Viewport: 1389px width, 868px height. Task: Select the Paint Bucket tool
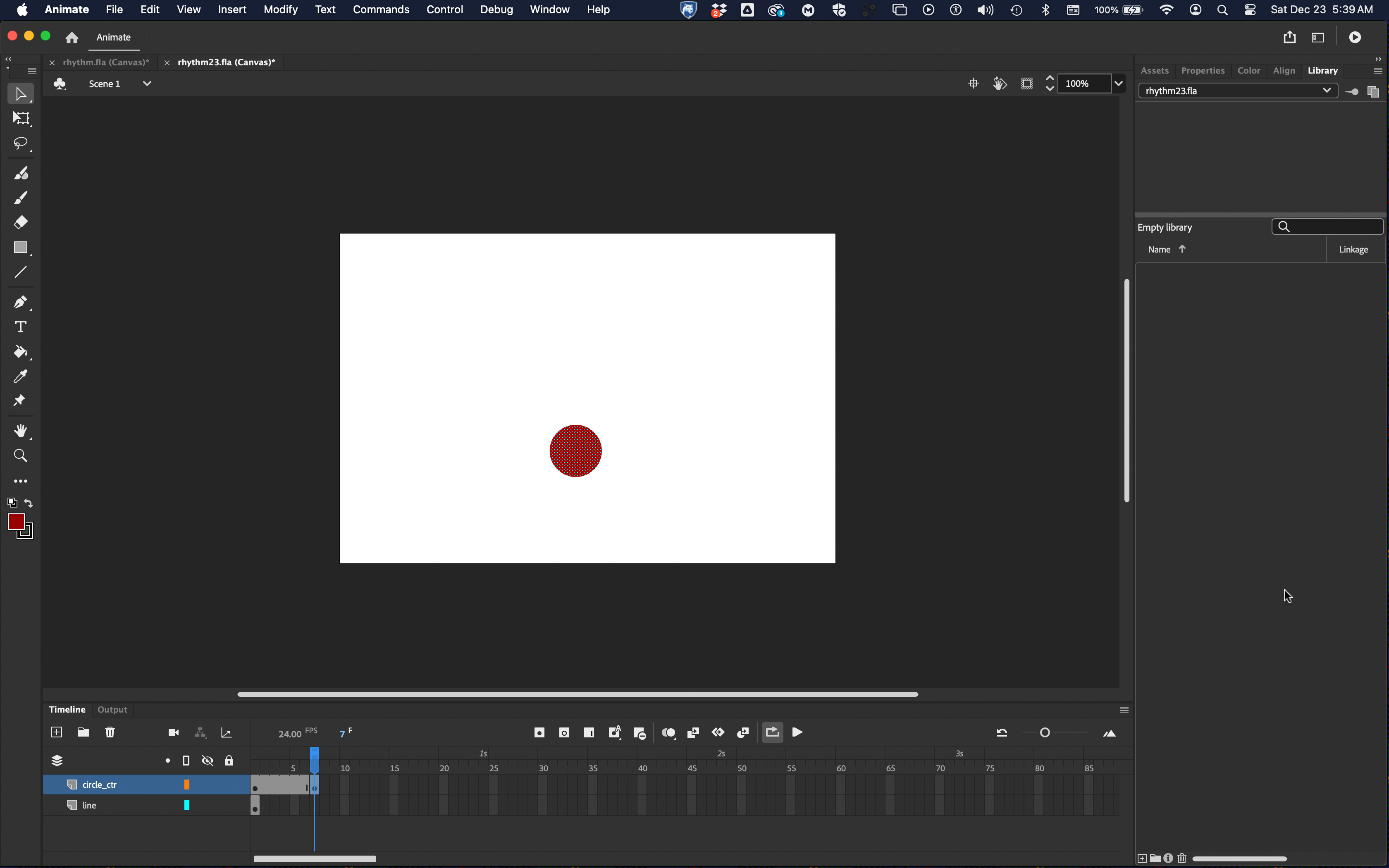(x=21, y=351)
